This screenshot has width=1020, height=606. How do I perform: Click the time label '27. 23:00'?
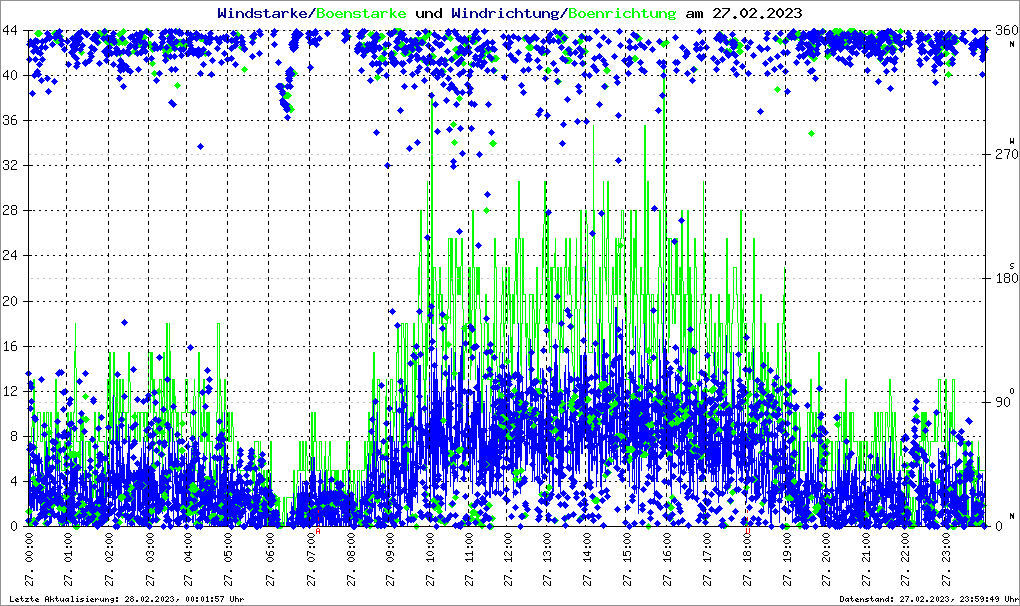tap(946, 560)
